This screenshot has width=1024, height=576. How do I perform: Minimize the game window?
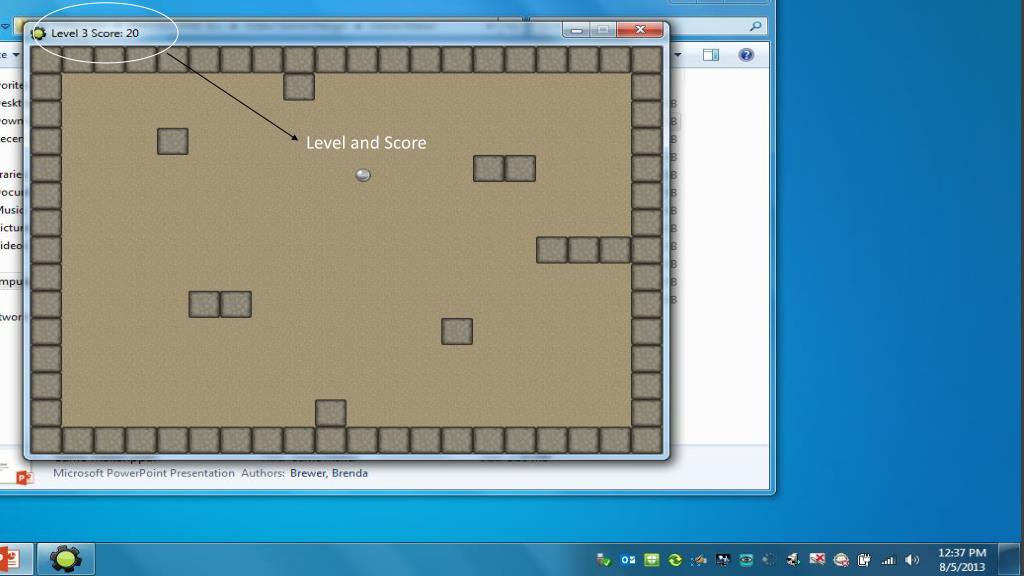(x=576, y=30)
